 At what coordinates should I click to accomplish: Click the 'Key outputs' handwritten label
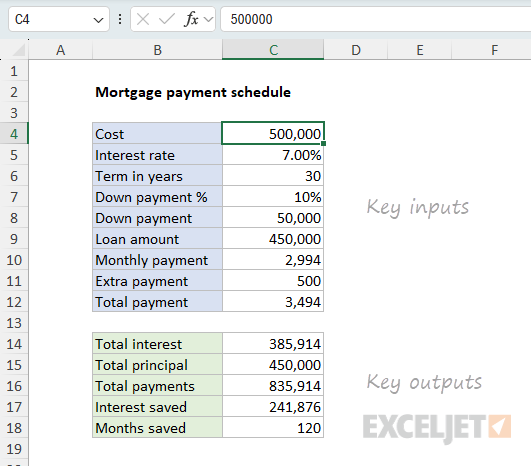(x=424, y=383)
